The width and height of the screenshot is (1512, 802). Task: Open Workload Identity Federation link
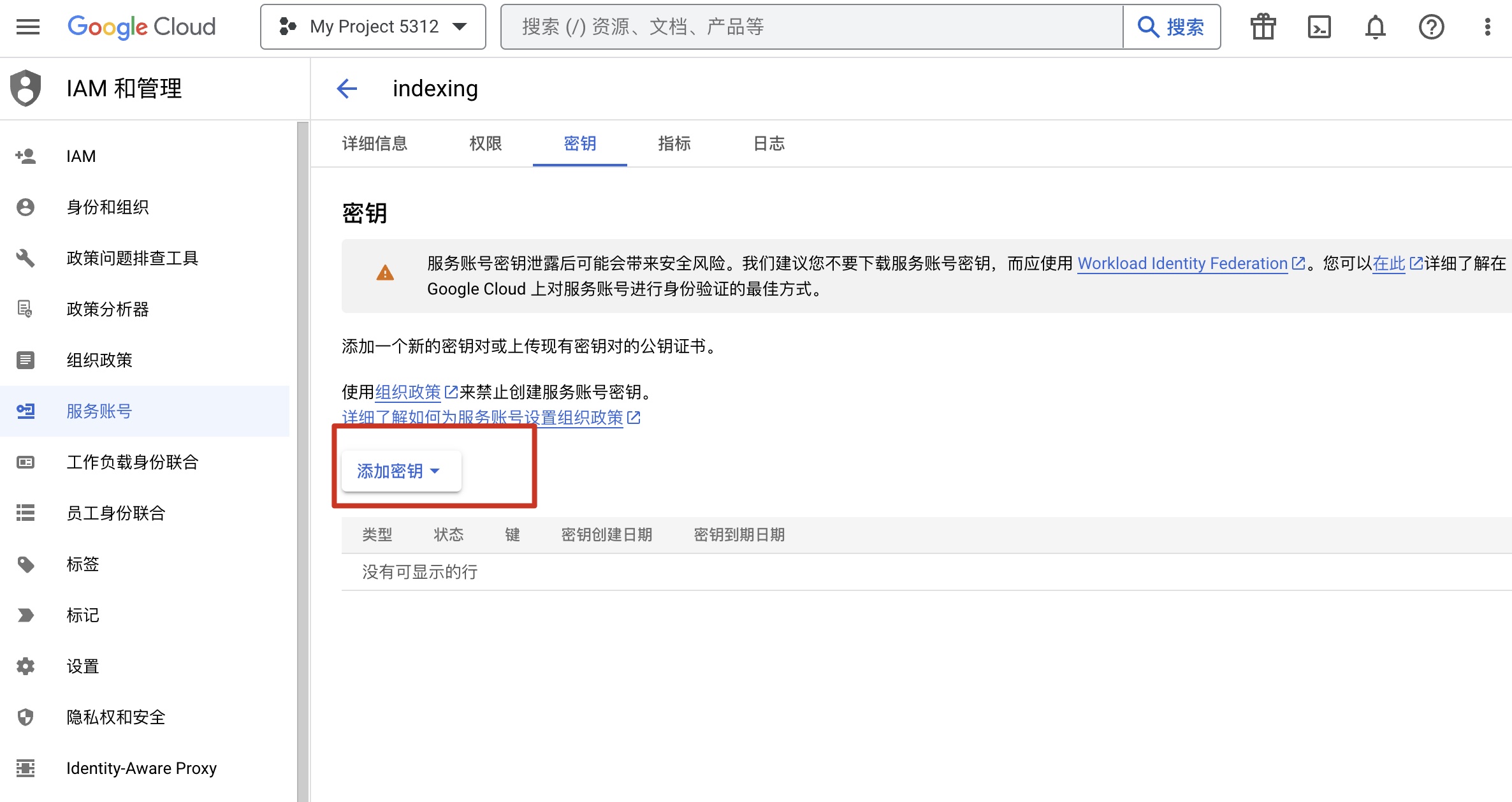click(x=1182, y=263)
